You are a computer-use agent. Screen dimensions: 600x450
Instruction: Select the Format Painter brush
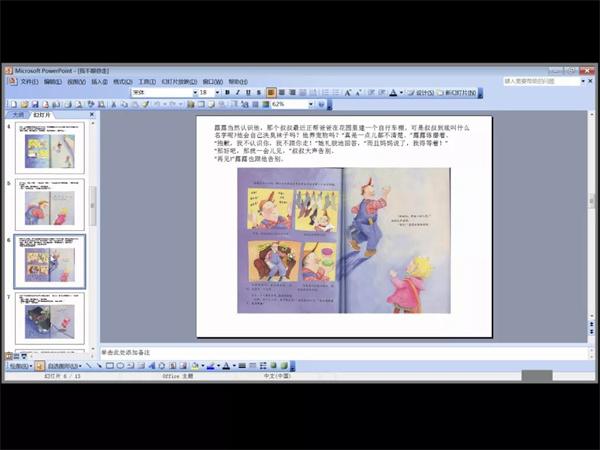(x=145, y=104)
